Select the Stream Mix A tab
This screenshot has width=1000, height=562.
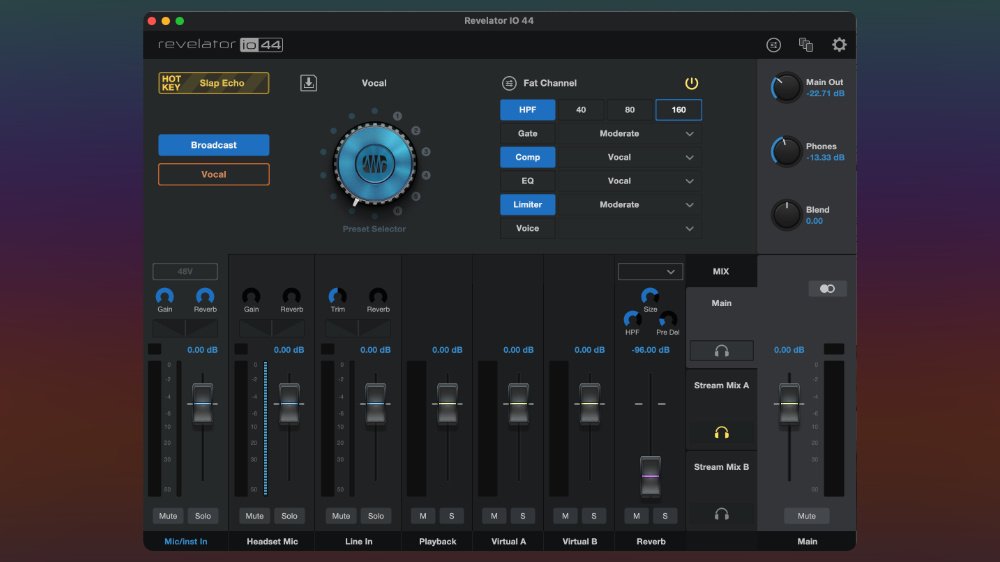point(721,385)
